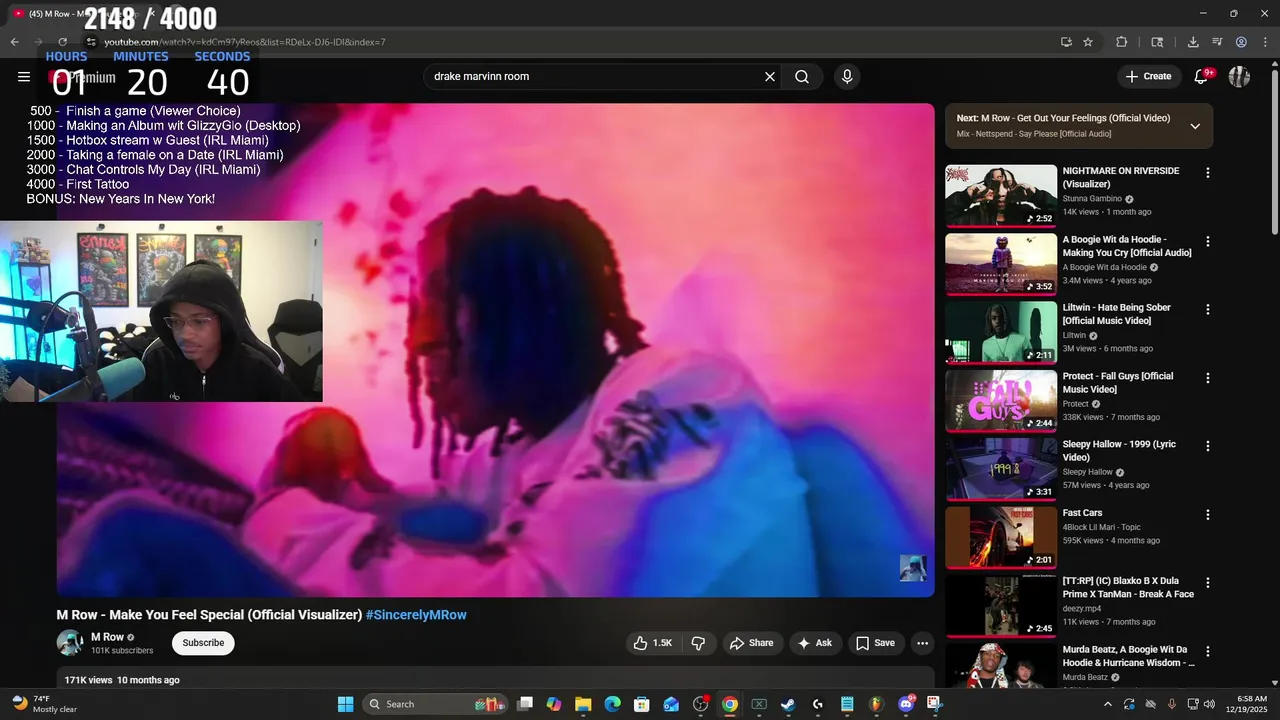Open YouTube notifications bell
Viewport: 1280px width, 720px height.
point(1202,77)
